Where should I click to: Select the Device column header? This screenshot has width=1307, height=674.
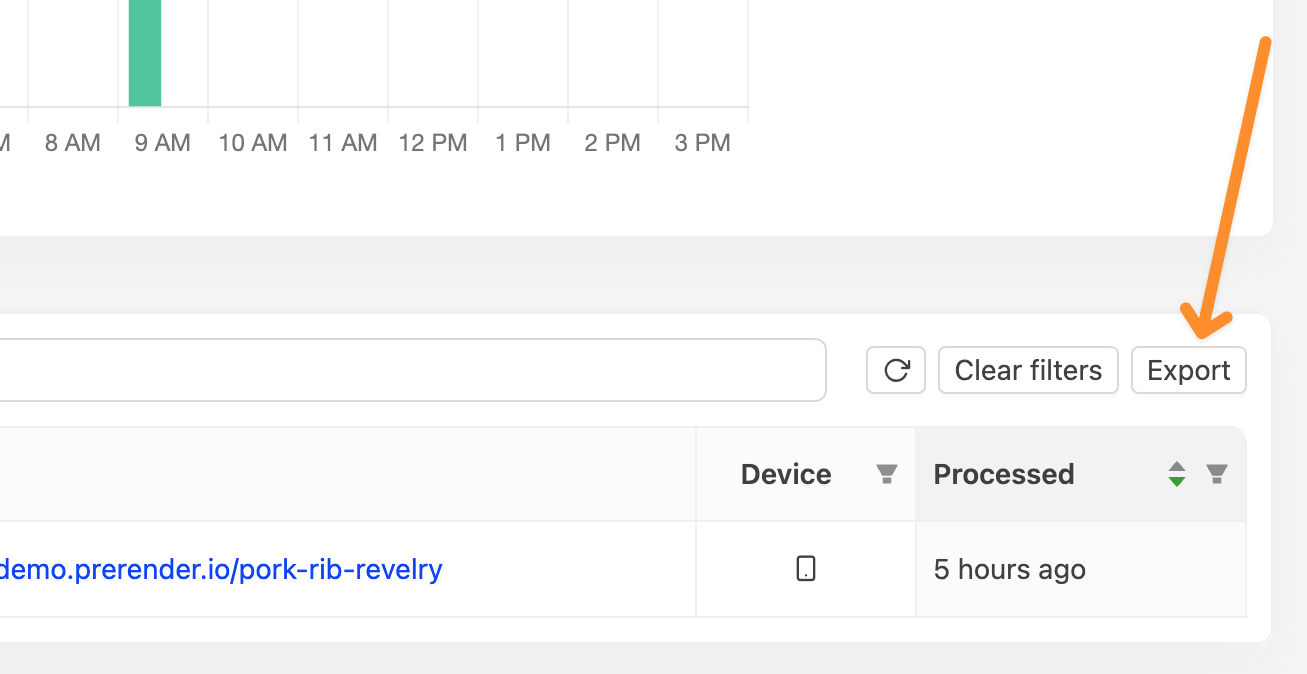[786, 474]
